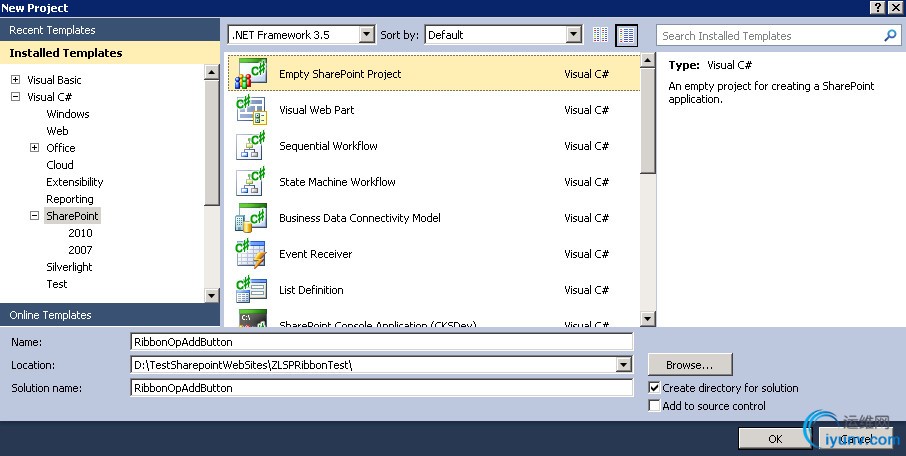906x456 pixels.
Task: Switch to small icons view
Action: [x=600, y=35]
